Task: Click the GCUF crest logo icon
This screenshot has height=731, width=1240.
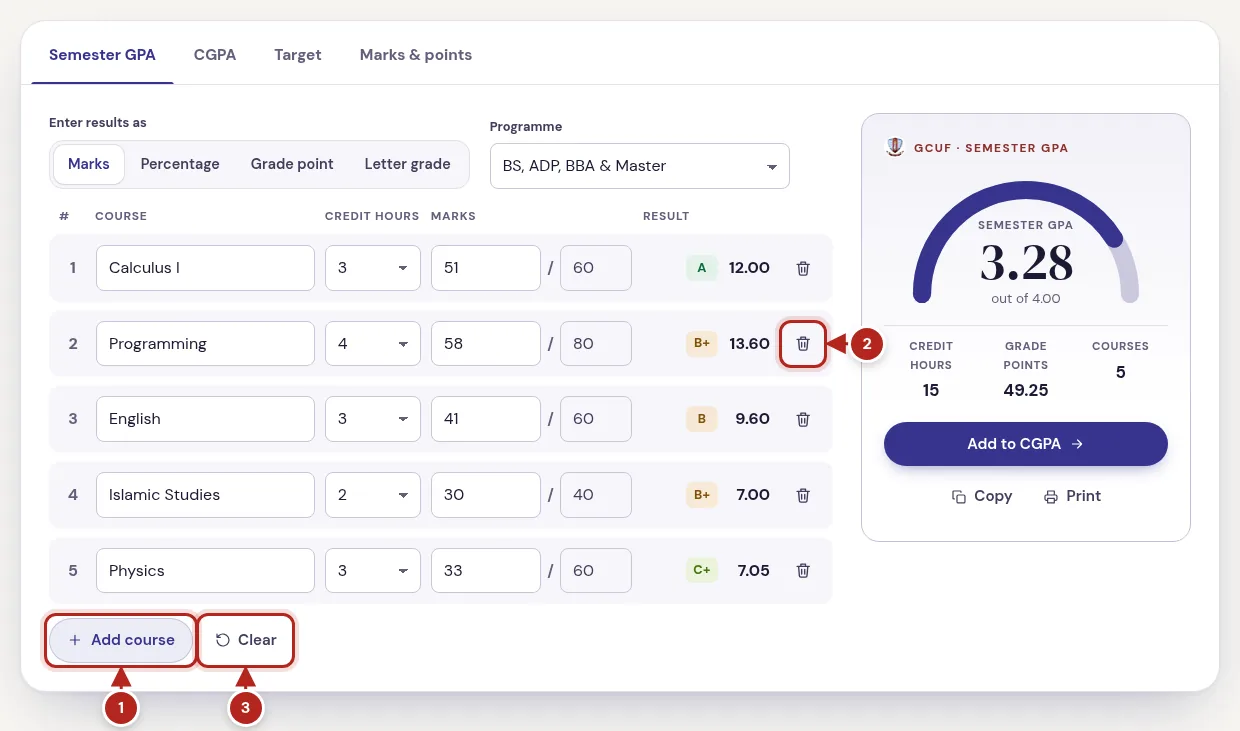Action: pyautogui.click(x=895, y=147)
